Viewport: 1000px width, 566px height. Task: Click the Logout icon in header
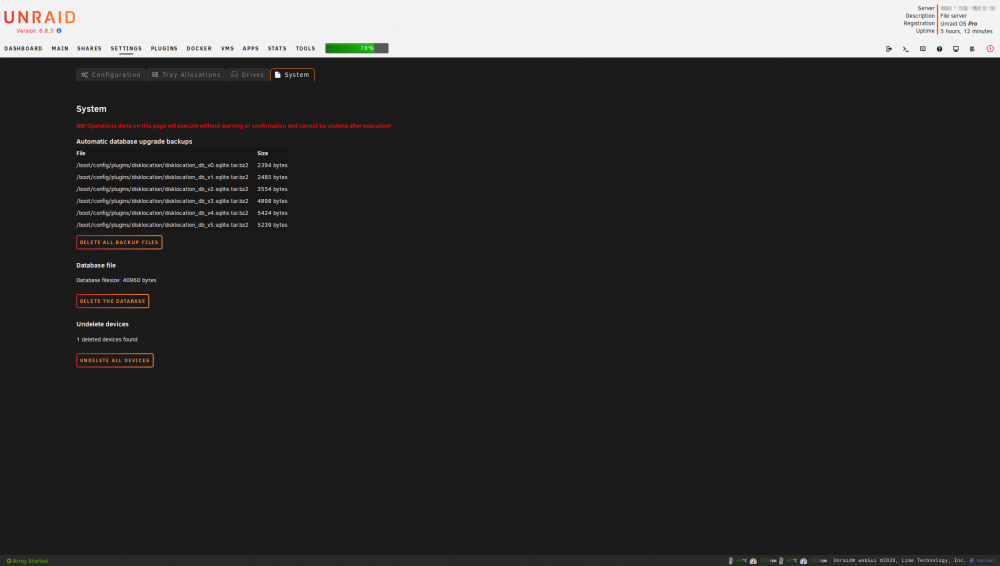888,48
